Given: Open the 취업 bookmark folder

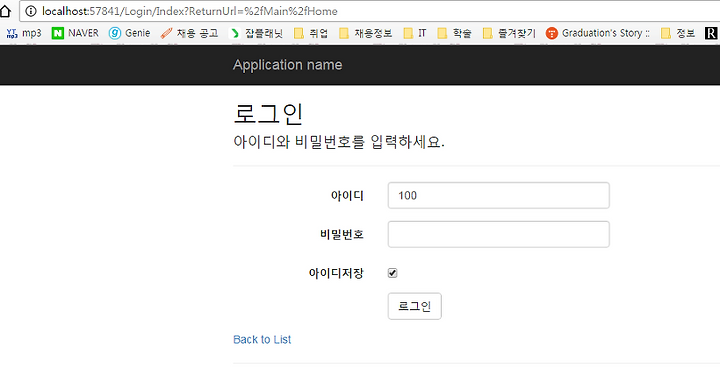Looking at the screenshot, I should [311, 33].
